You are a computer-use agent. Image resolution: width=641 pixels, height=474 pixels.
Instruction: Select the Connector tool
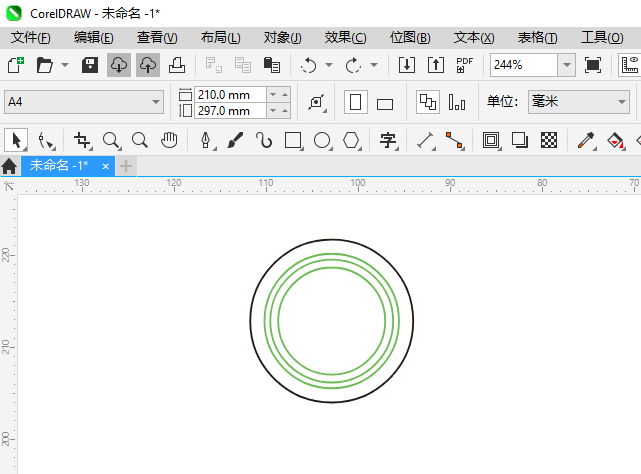tap(455, 141)
